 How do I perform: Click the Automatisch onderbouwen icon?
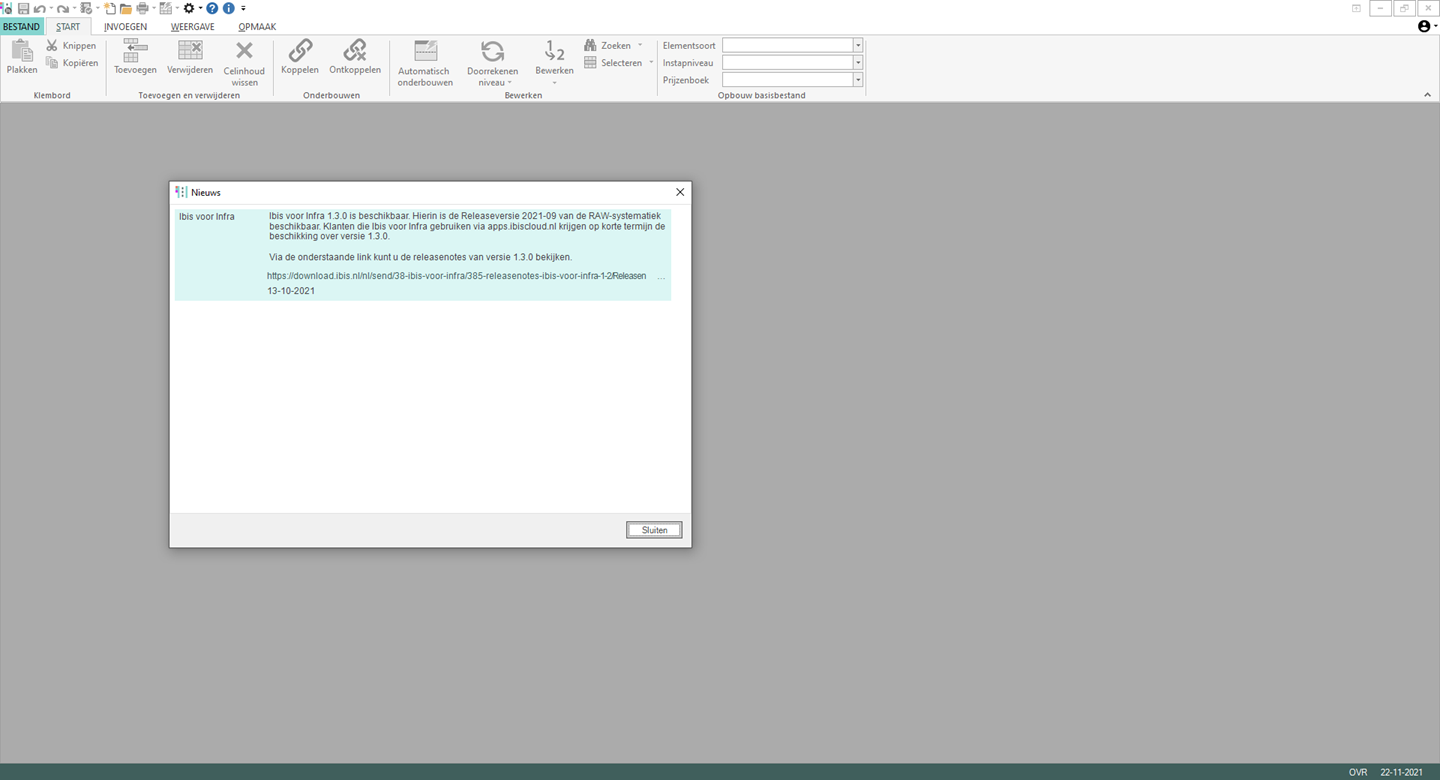426,51
